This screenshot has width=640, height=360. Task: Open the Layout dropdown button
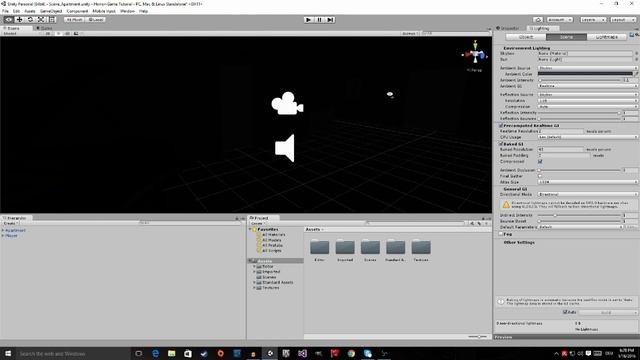pos(623,20)
